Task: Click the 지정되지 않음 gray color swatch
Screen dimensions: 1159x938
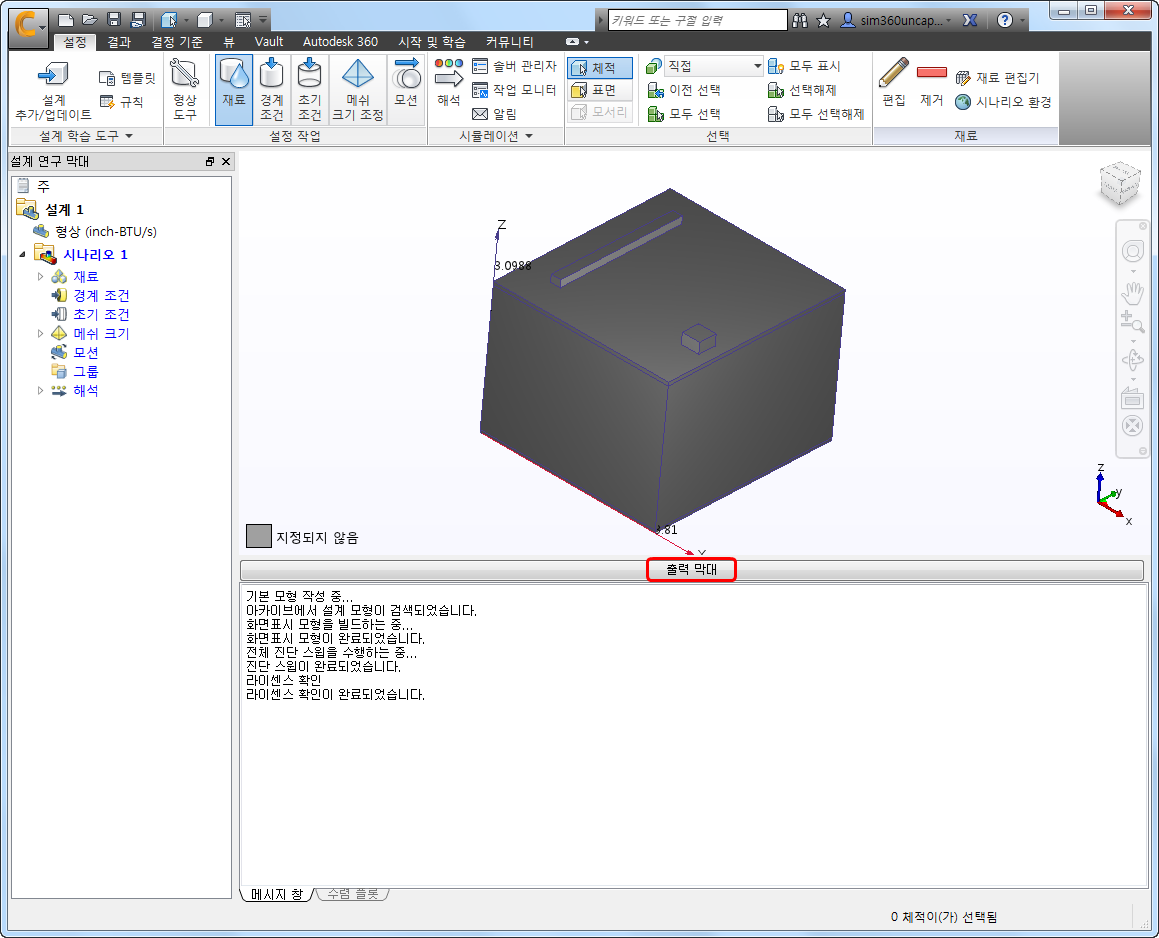Action: [x=259, y=536]
